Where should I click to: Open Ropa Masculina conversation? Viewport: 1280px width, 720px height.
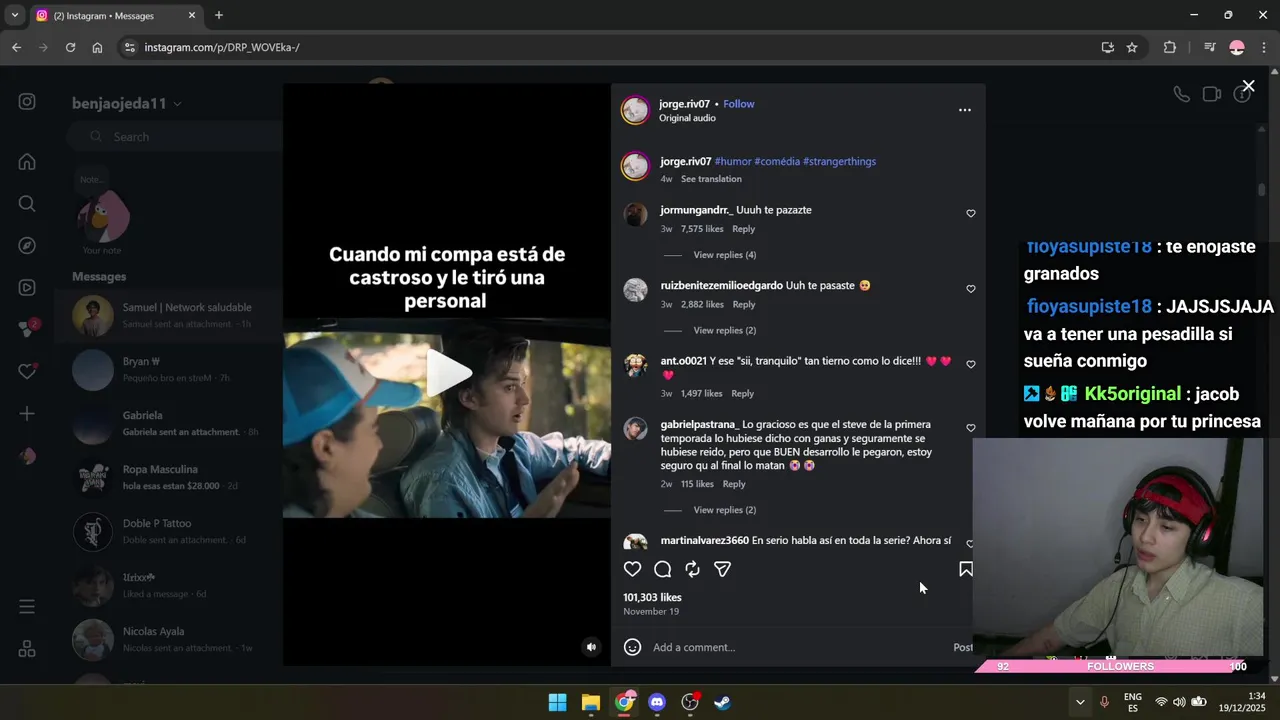coord(168,478)
